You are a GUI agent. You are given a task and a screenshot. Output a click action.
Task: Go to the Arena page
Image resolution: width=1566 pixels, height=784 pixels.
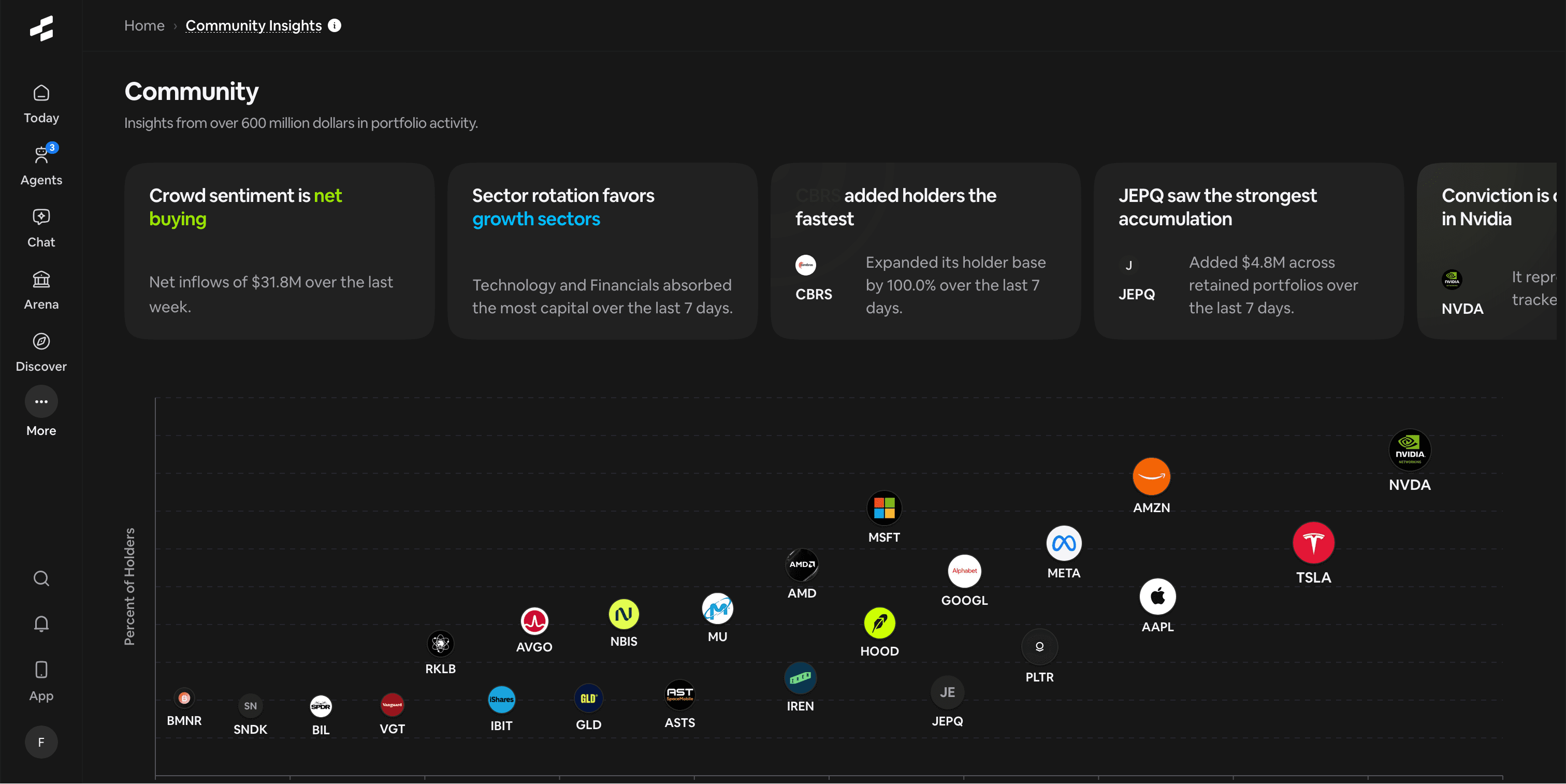coord(41,291)
